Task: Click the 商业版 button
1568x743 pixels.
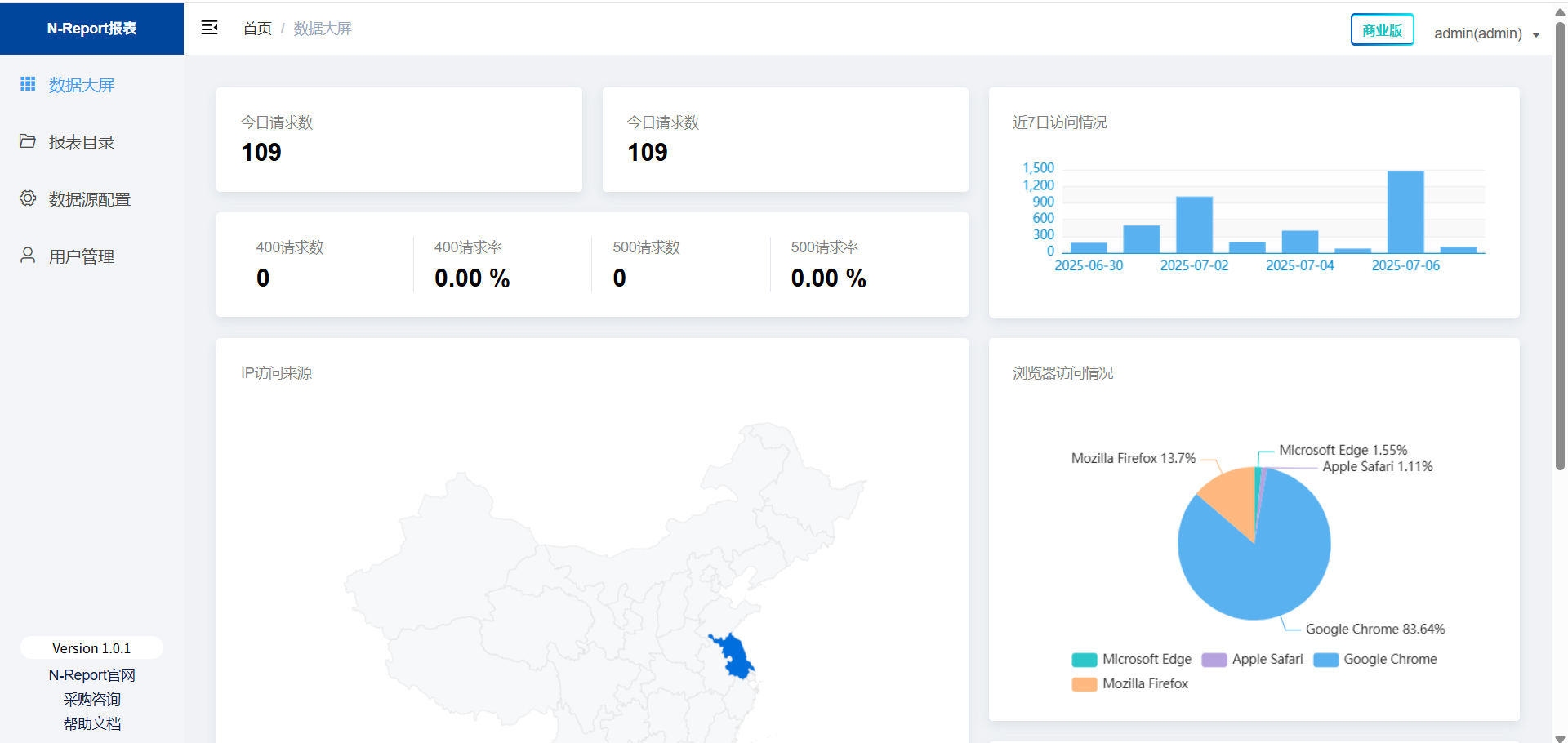Action: [1382, 30]
